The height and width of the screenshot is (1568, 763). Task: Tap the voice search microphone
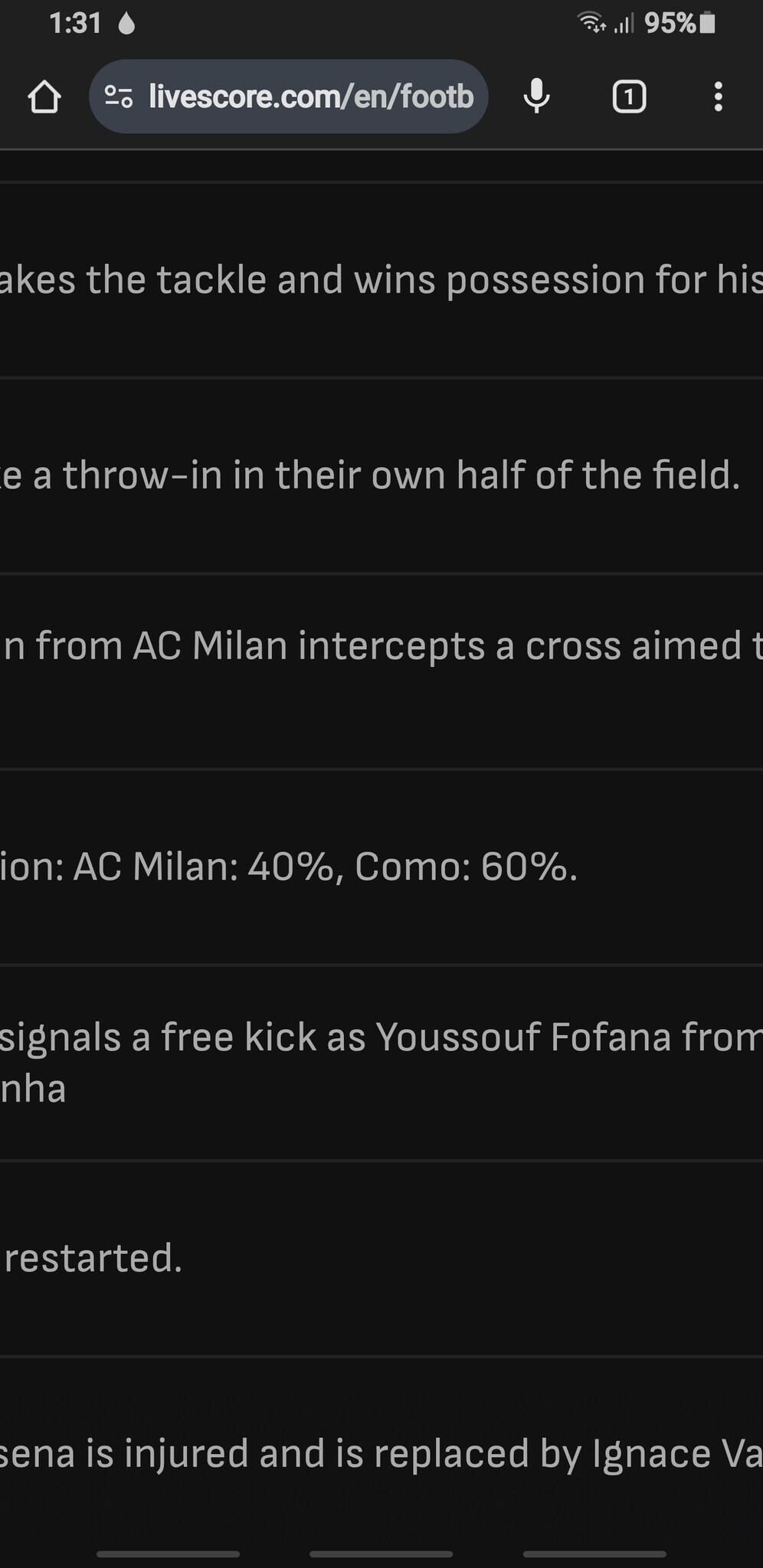click(x=536, y=97)
